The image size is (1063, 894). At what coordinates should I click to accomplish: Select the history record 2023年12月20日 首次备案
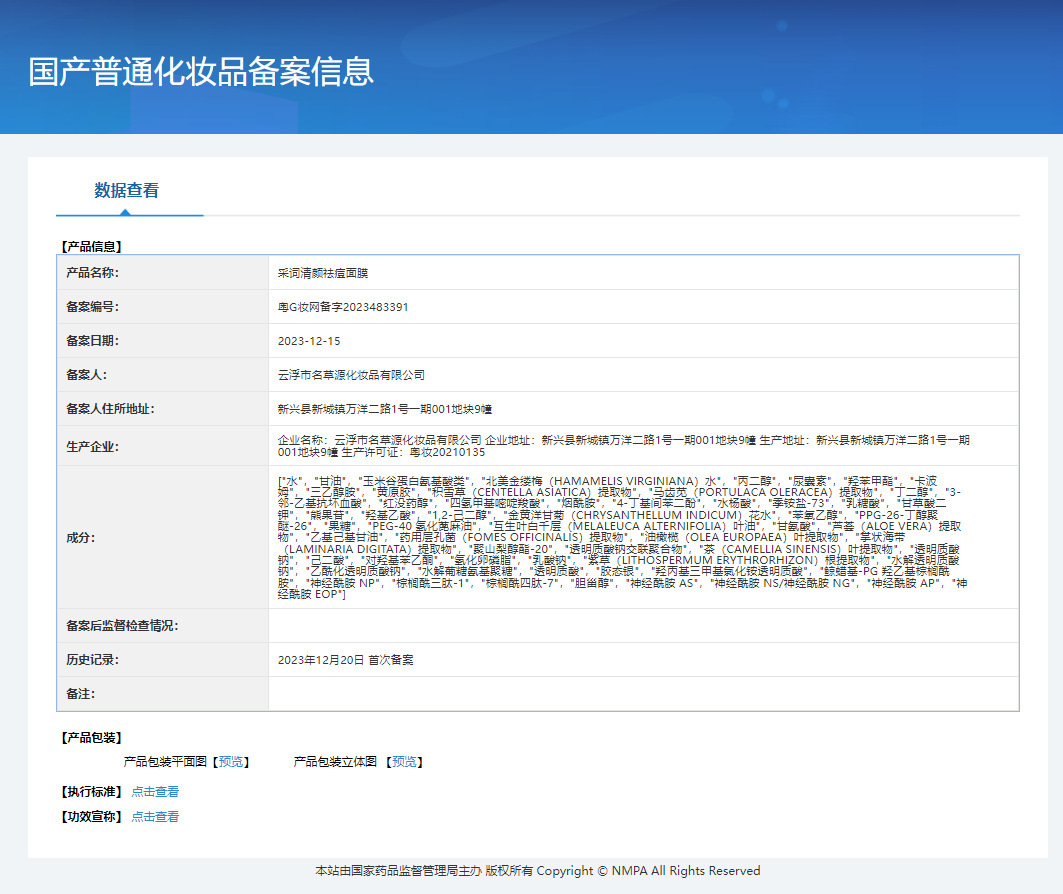coord(346,659)
